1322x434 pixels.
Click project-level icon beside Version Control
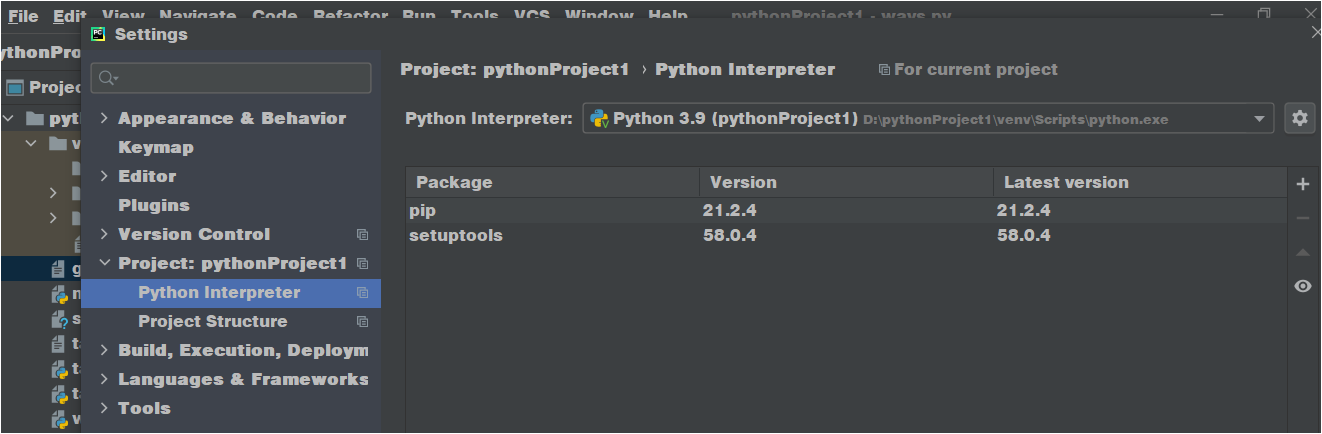pos(362,235)
